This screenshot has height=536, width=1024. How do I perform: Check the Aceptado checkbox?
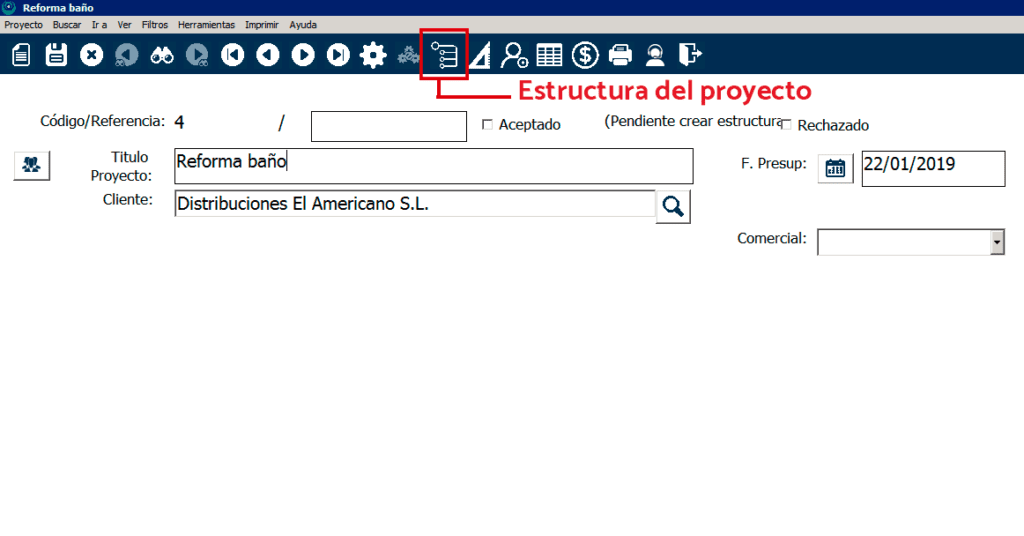click(x=488, y=125)
